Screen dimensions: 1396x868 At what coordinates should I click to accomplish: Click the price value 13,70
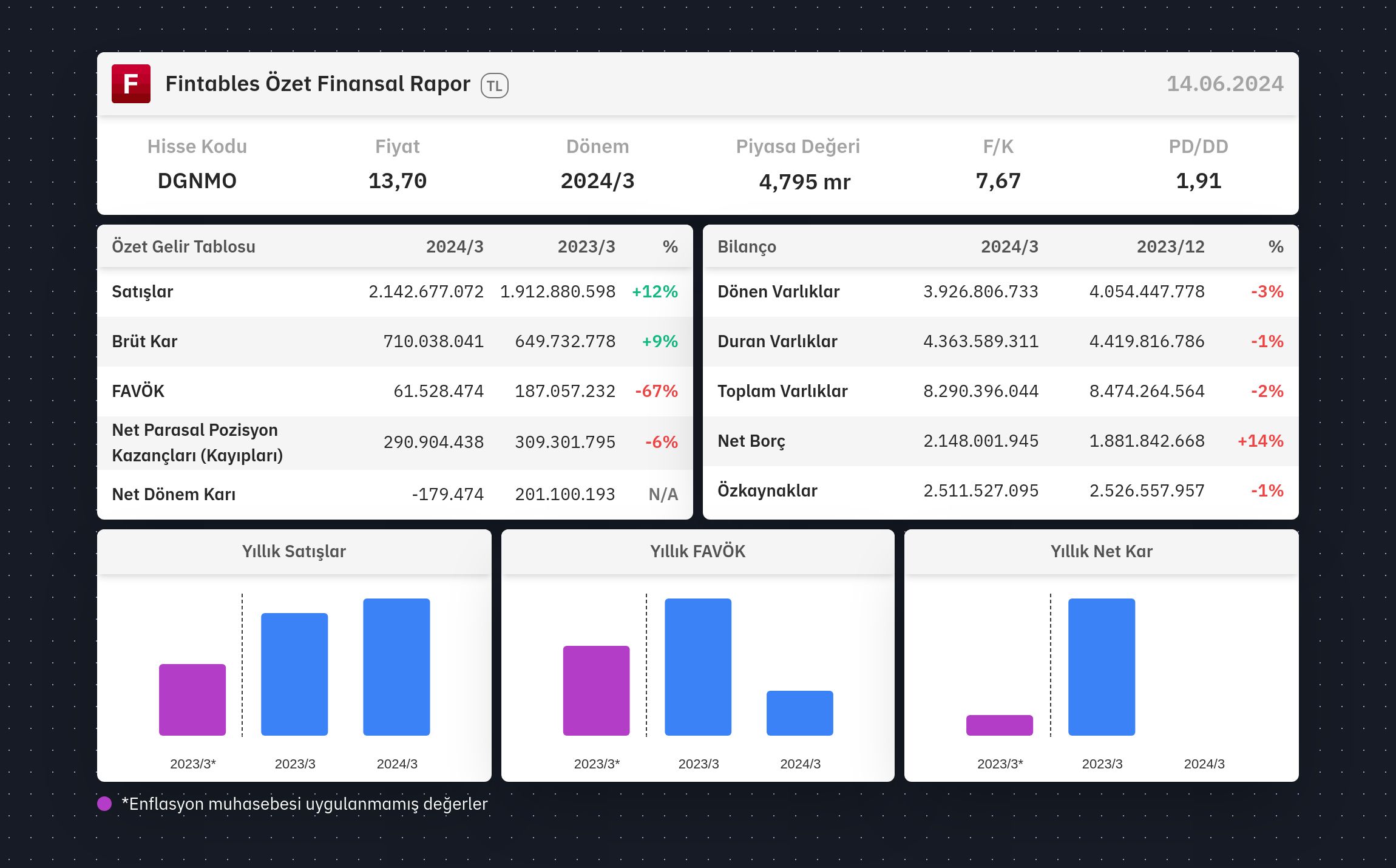point(398,181)
